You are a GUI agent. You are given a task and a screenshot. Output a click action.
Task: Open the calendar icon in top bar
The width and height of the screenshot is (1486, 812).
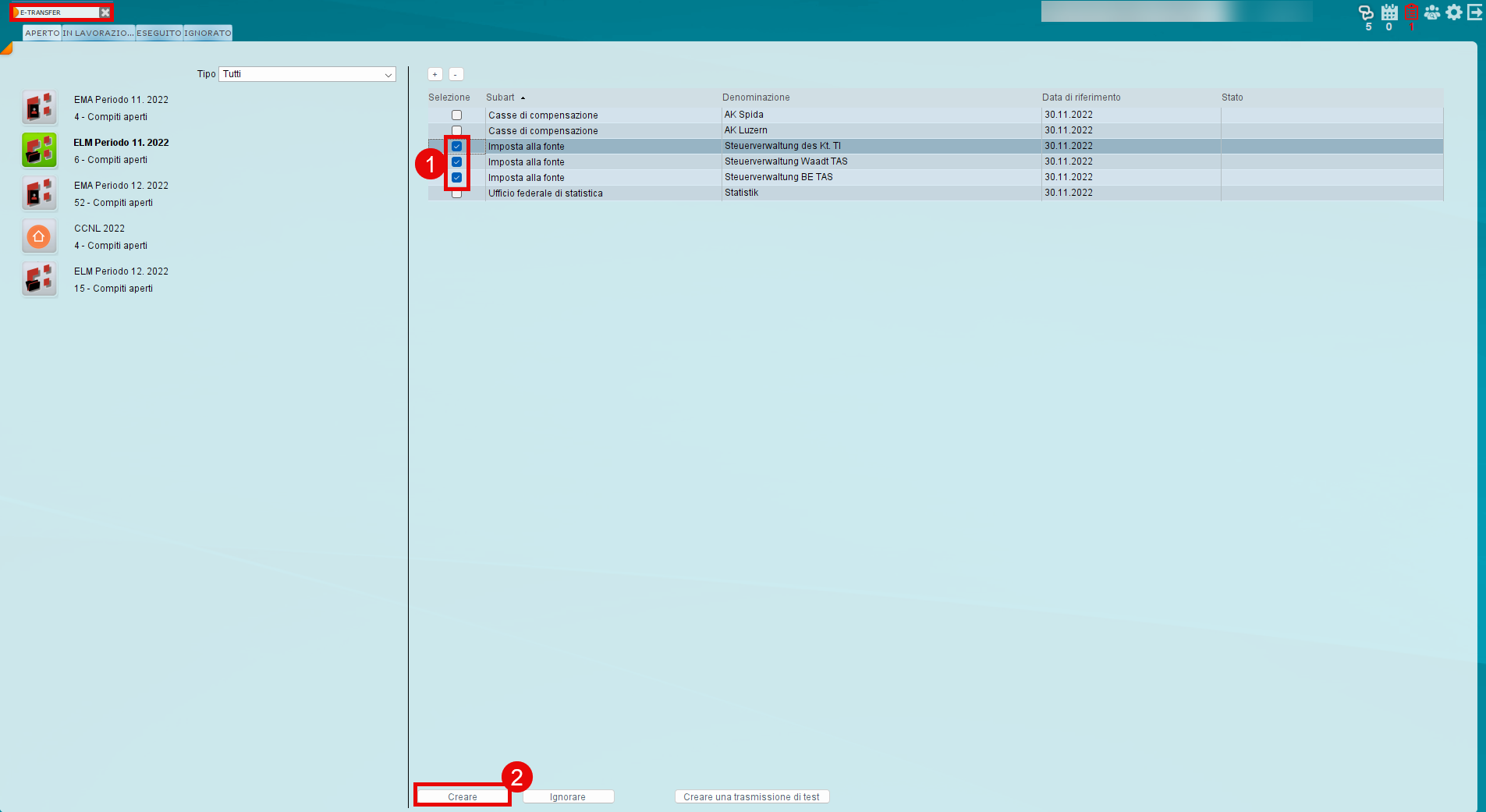pyautogui.click(x=1389, y=12)
